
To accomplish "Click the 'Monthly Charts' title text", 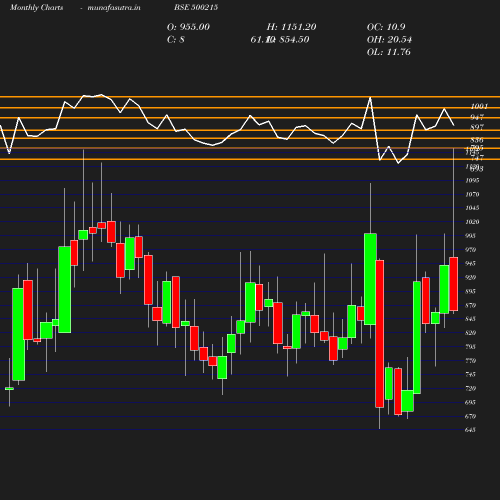I will (36, 7).
